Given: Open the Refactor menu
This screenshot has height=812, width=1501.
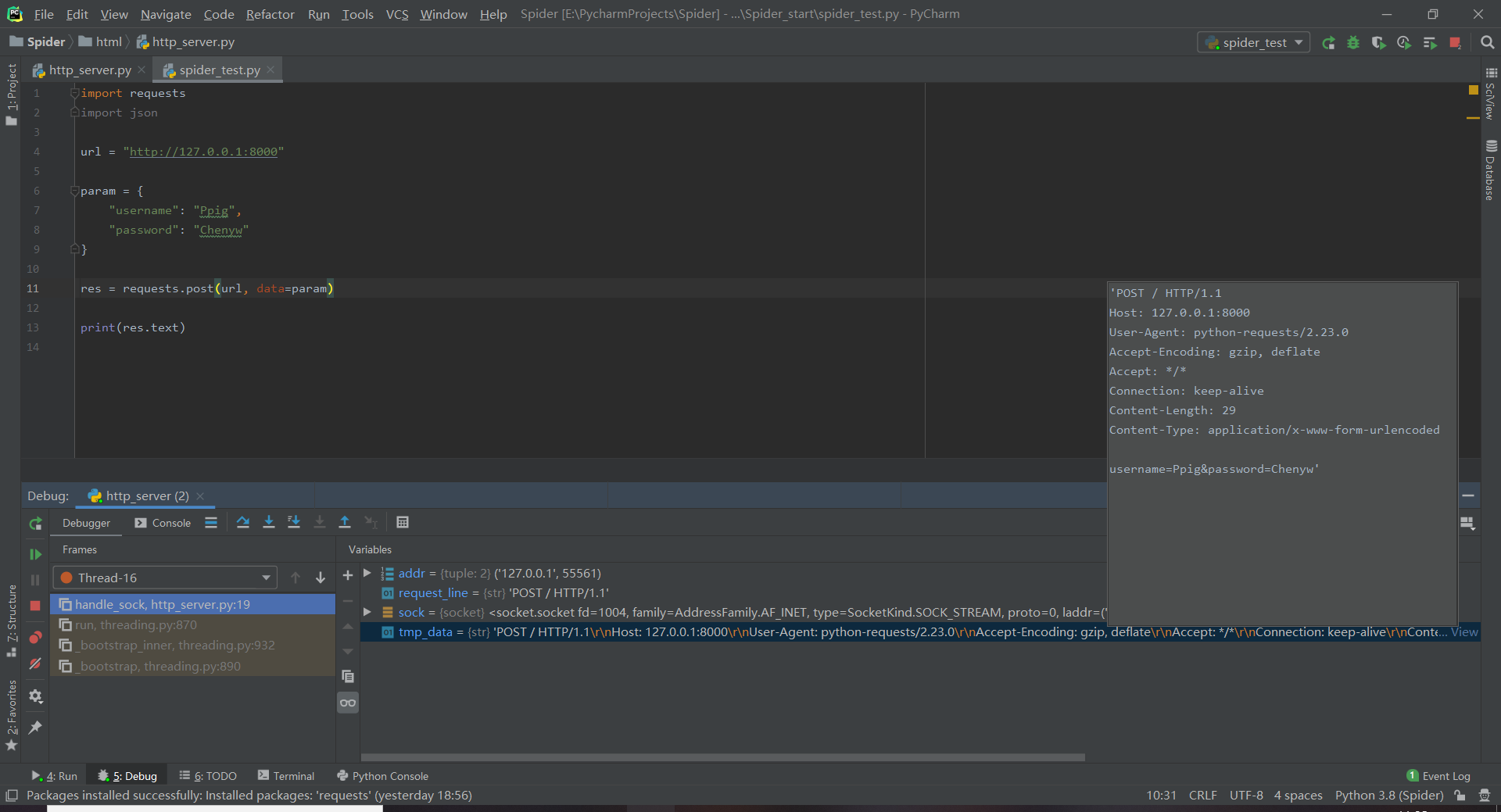Looking at the screenshot, I should [270, 14].
